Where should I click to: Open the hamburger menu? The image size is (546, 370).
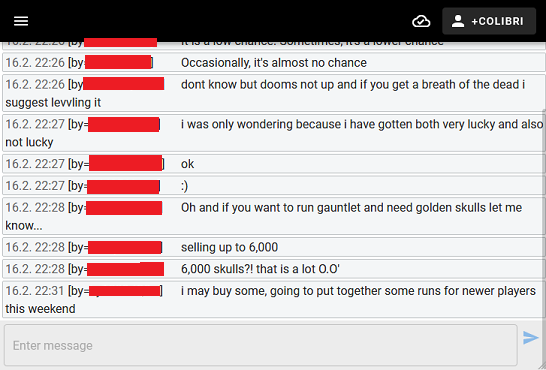coord(21,21)
